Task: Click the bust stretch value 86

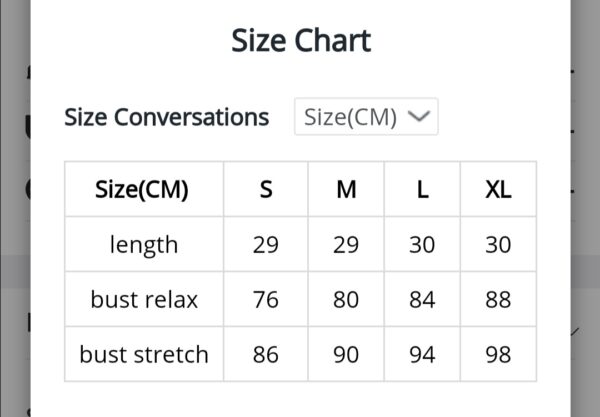Action: pos(266,354)
